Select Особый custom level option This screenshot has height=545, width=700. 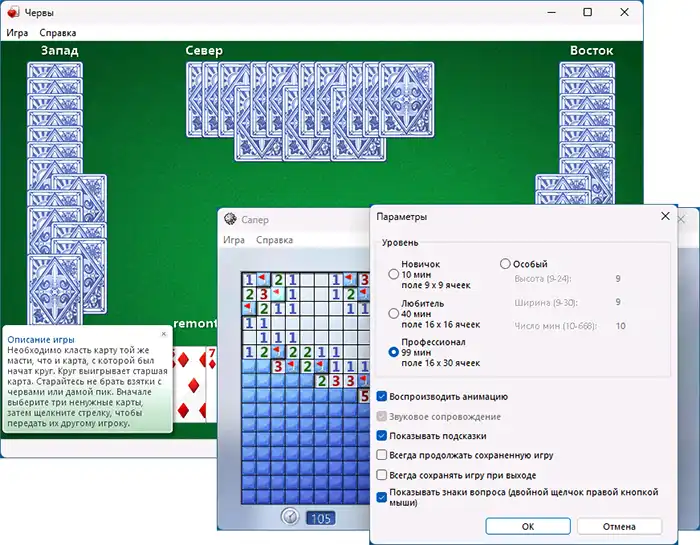pyautogui.click(x=505, y=264)
